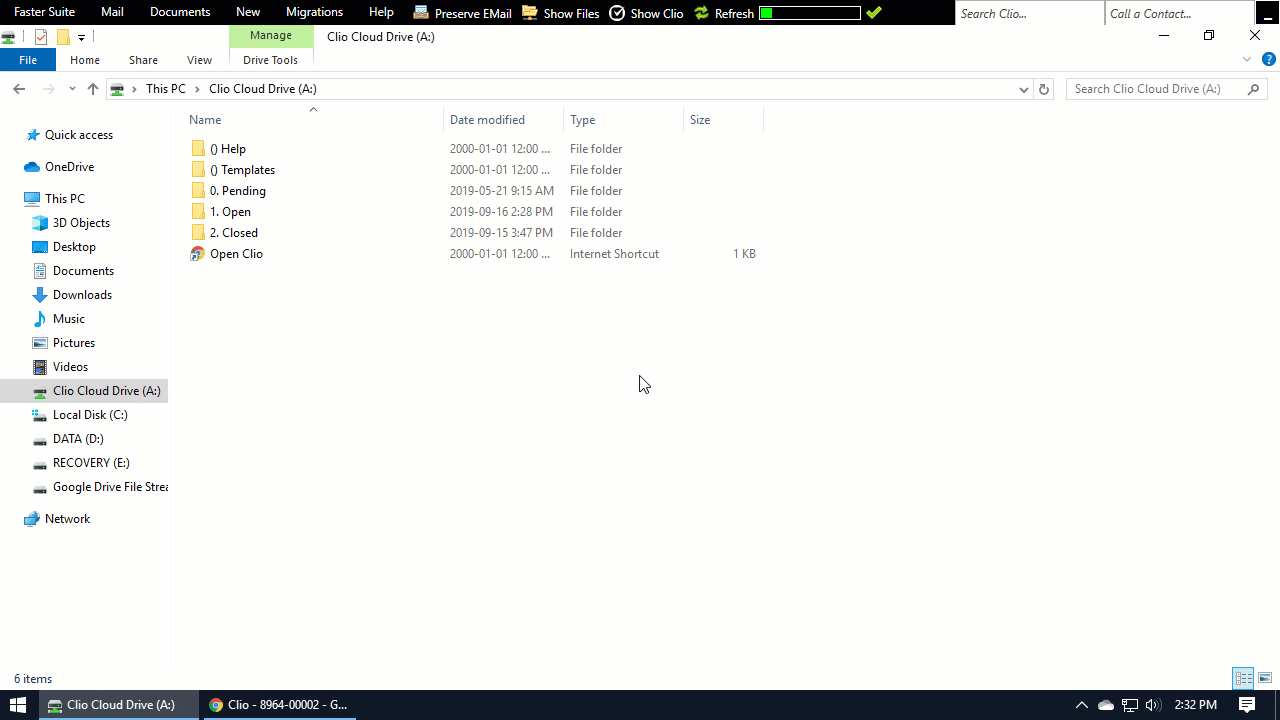Expand the chevron after This PC breadcrumb
The height and width of the screenshot is (720, 1280).
[x=198, y=89]
